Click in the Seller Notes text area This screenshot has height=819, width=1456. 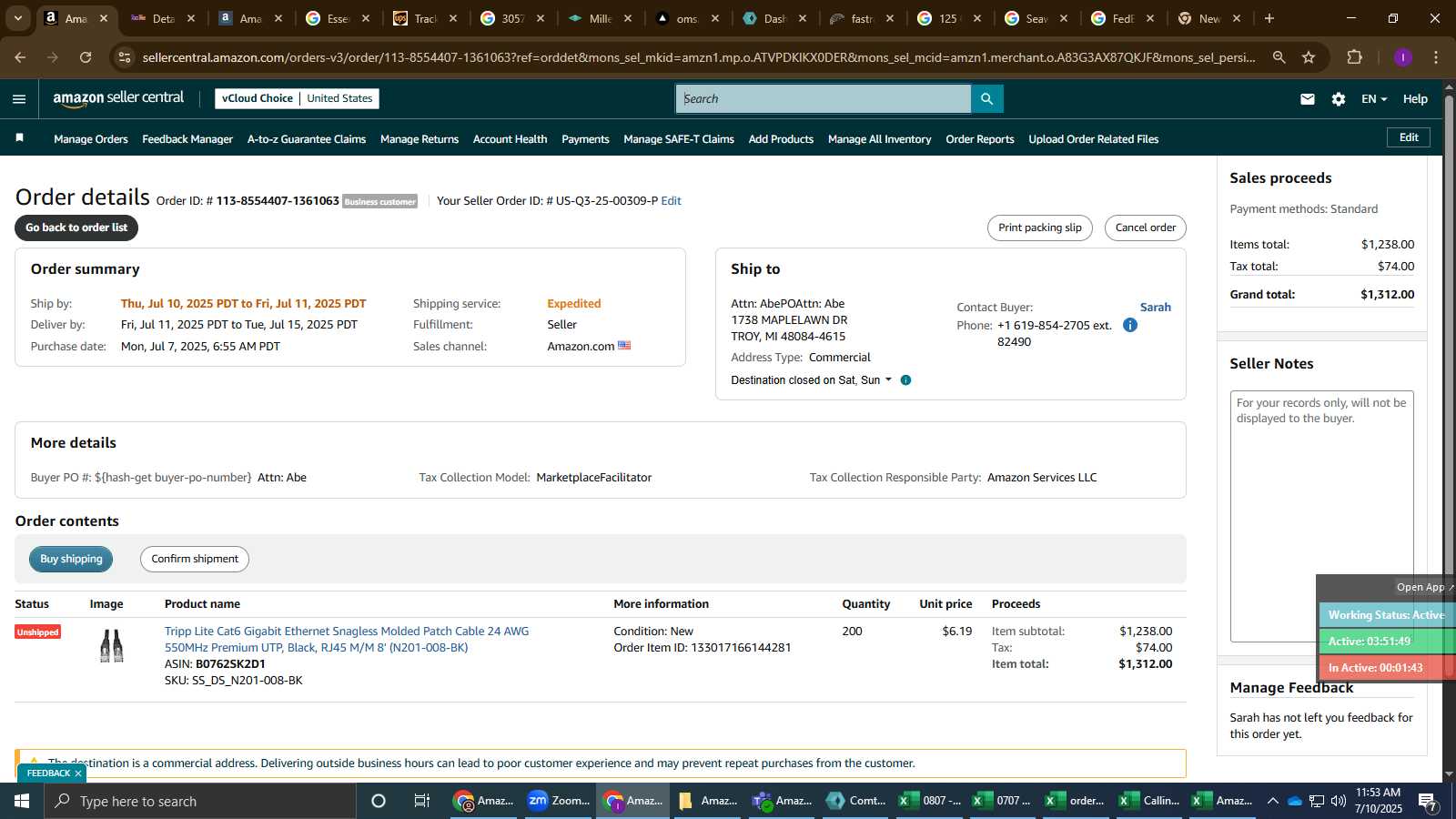(1321, 516)
